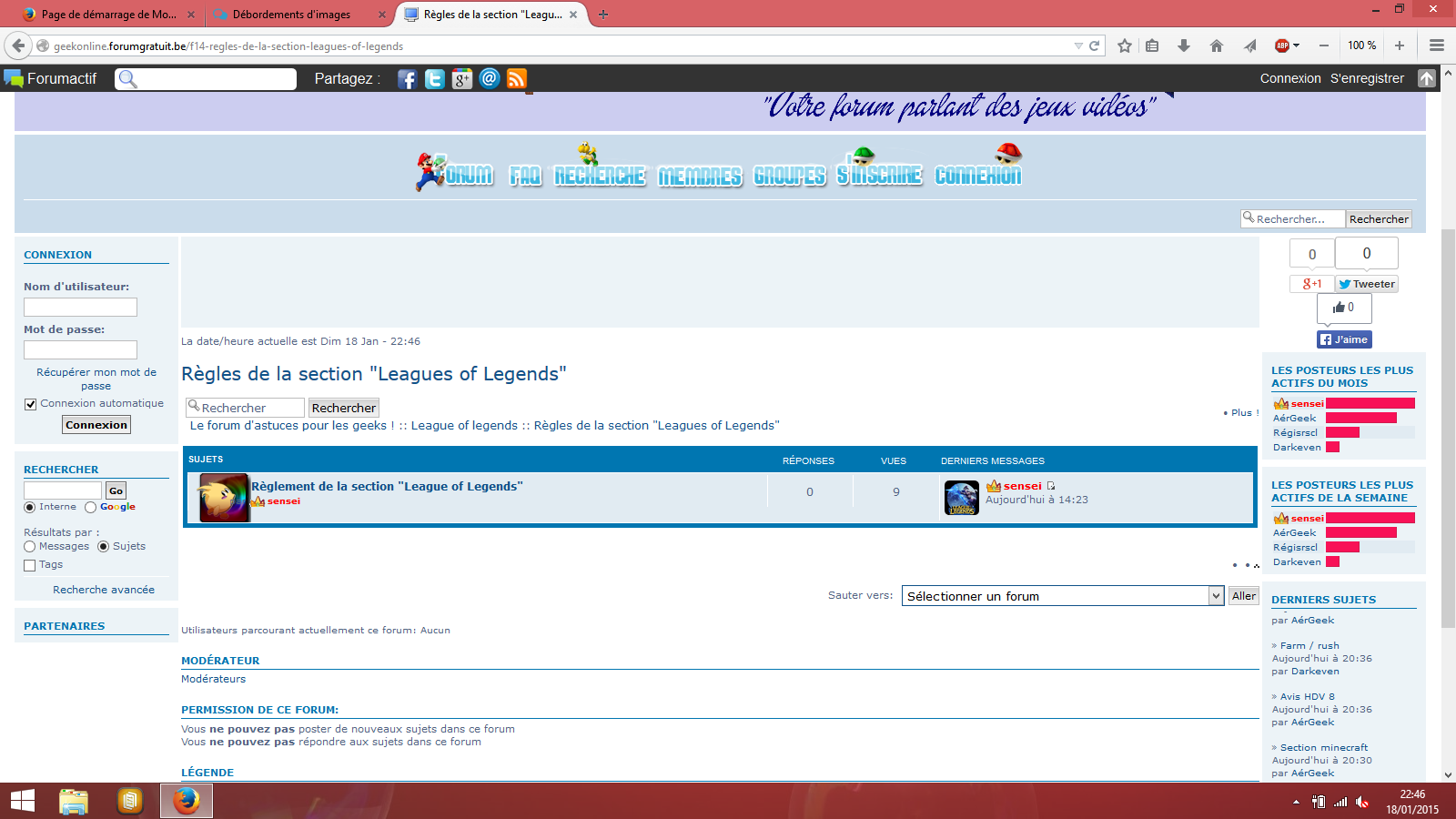Open File Explorer from the taskbar
1456x819 pixels.
(x=74, y=801)
